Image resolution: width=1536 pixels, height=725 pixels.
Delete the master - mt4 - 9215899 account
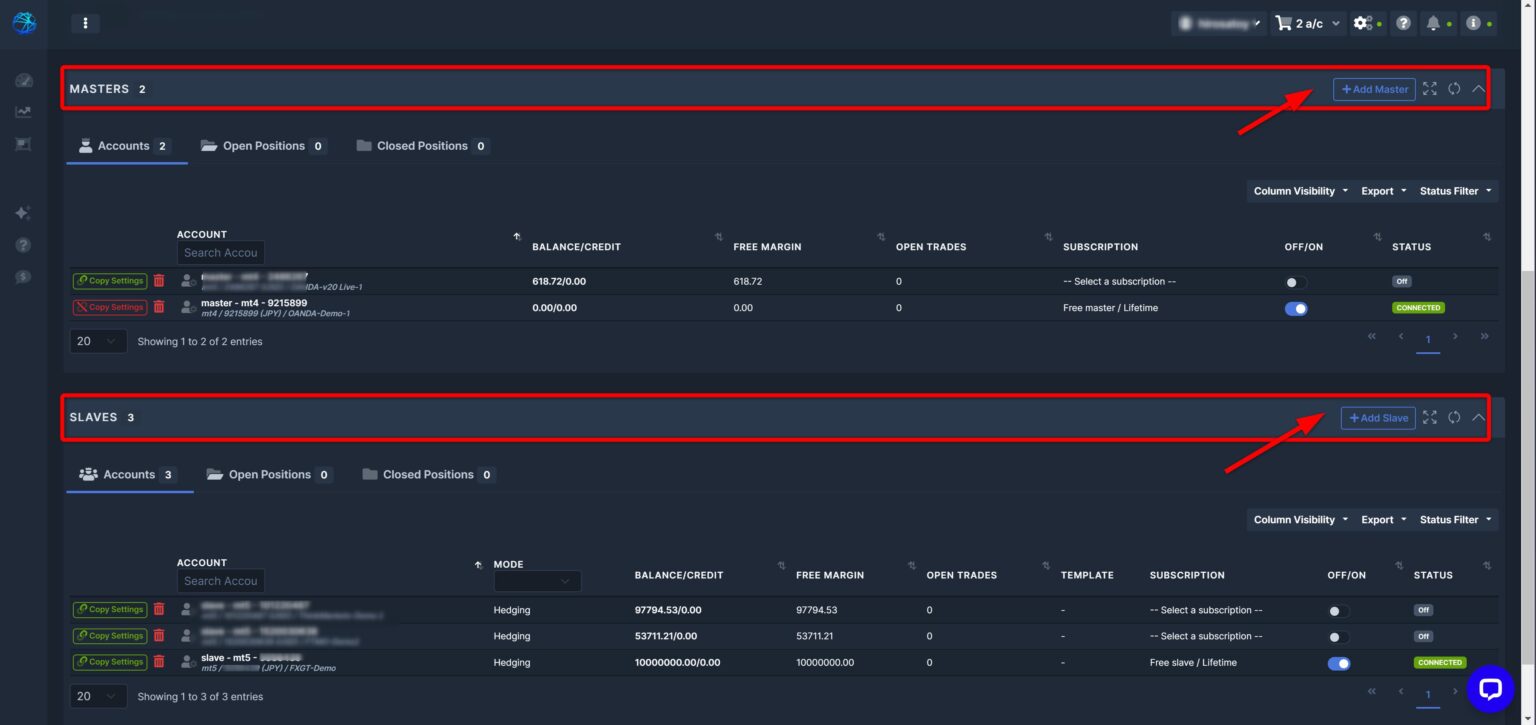click(x=159, y=307)
